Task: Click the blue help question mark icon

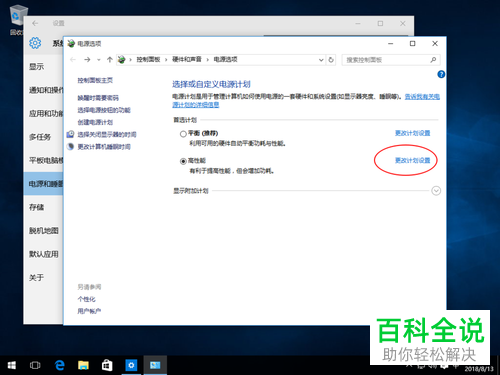Action: point(441,74)
